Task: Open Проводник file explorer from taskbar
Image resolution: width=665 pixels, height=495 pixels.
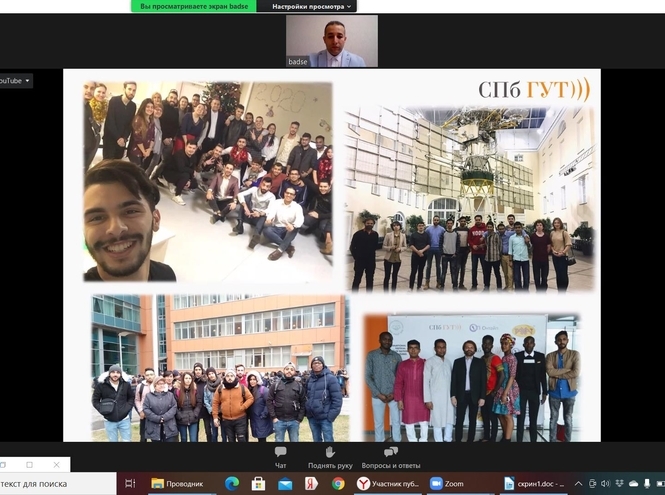Action: click(x=177, y=484)
